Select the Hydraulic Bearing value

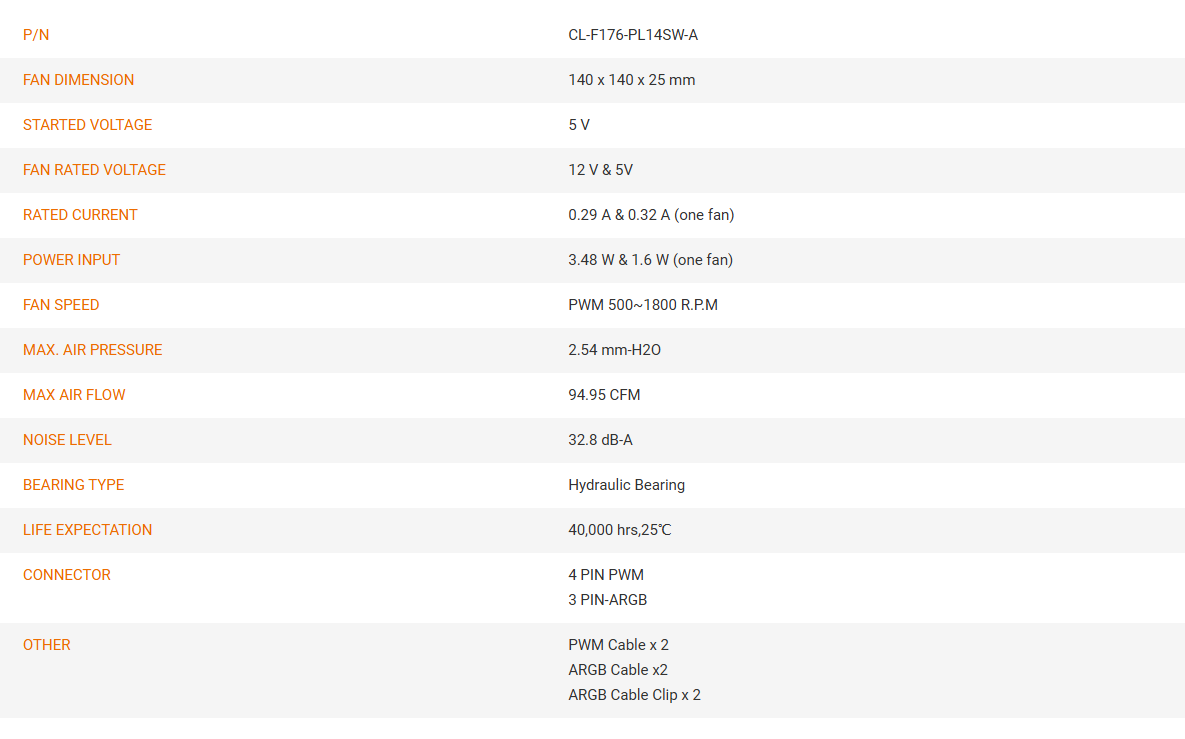click(626, 485)
